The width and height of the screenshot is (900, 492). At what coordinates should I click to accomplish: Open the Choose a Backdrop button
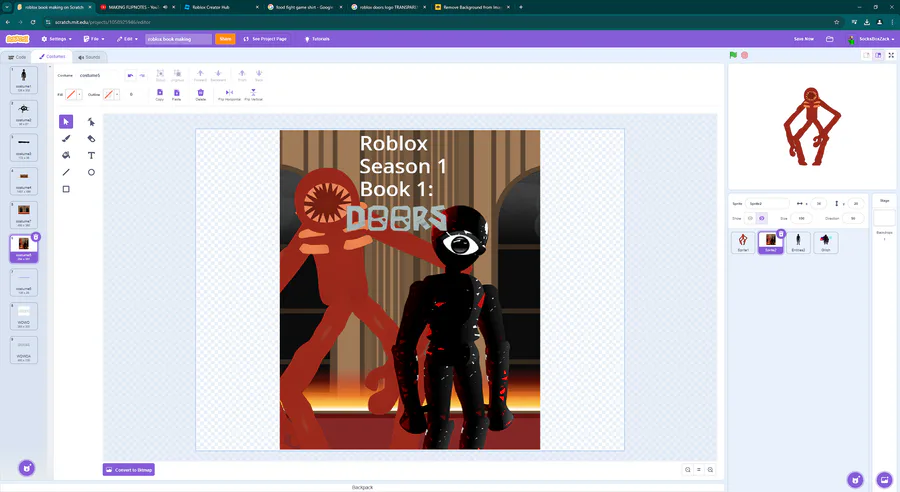pyautogui.click(x=885, y=479)
